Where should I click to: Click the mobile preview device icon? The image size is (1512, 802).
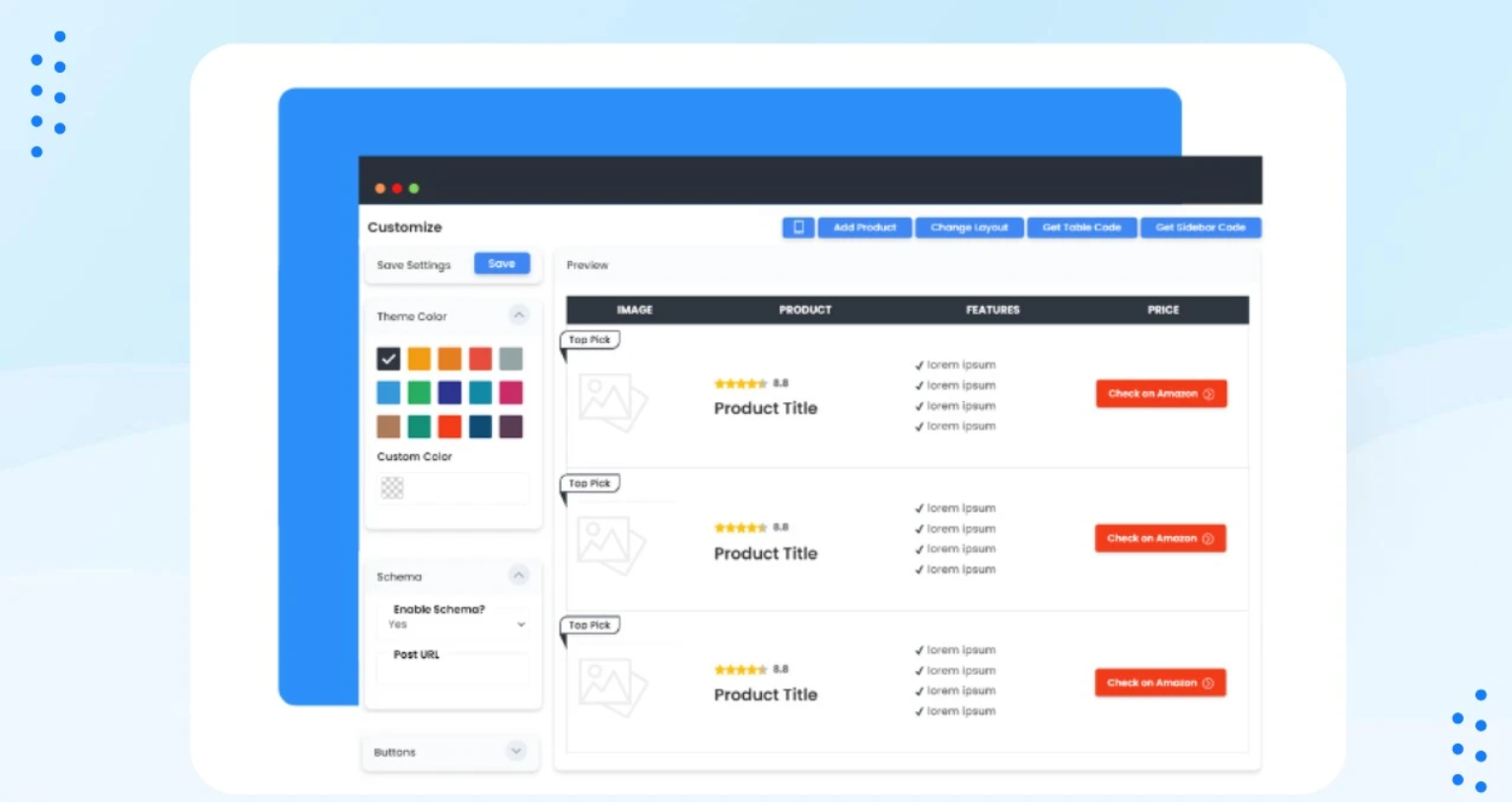click(x=797, y=228)
